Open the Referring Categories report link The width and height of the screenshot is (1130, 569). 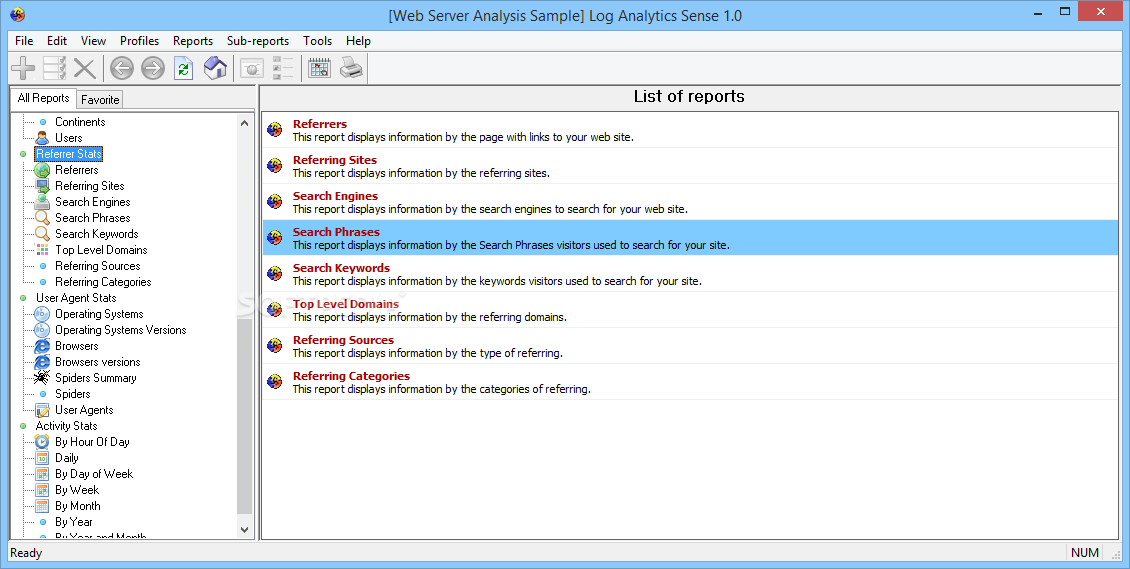[351, 376]
